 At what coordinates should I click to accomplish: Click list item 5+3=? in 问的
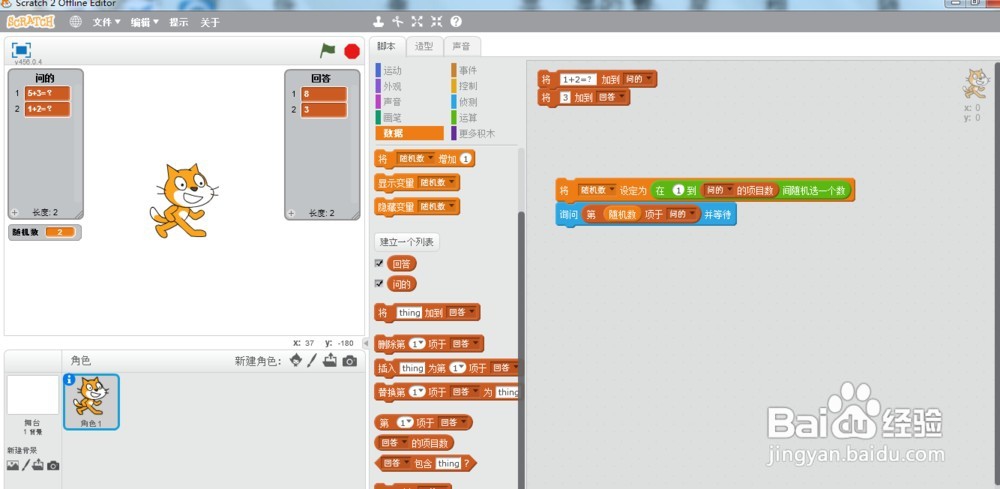click(x=47, y=93)
